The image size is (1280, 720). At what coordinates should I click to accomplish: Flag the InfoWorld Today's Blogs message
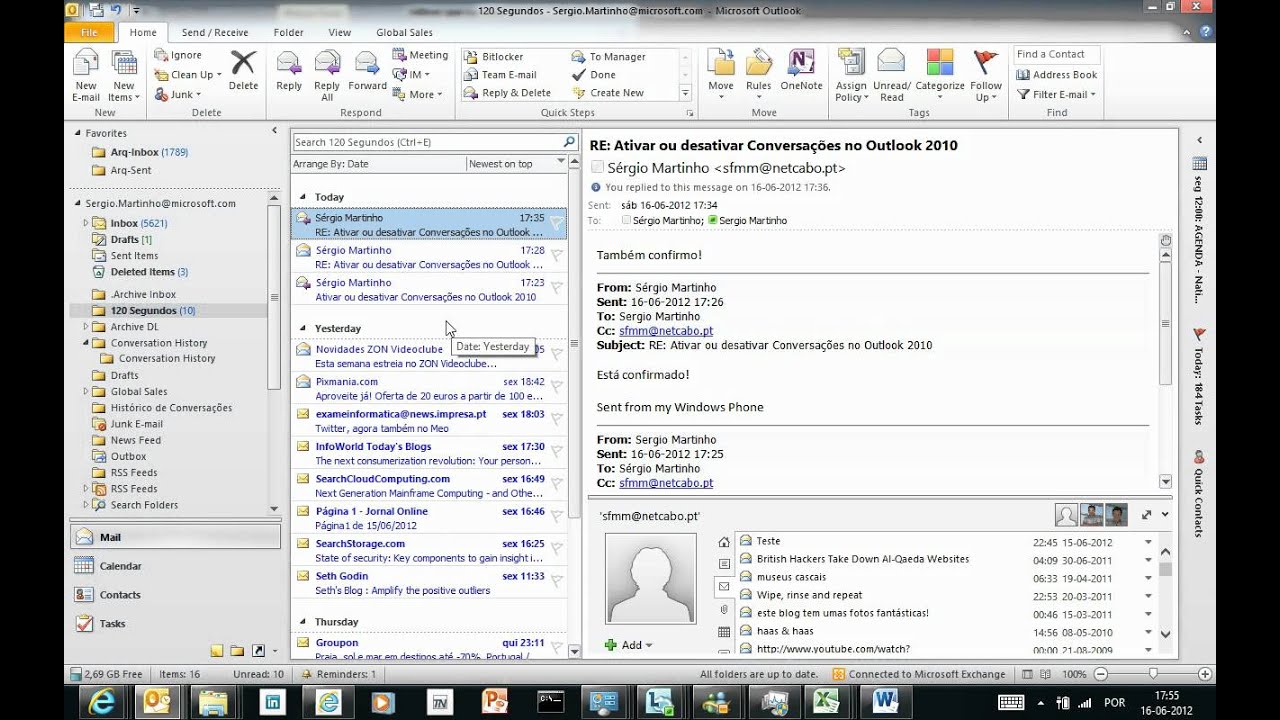point(557,452)
